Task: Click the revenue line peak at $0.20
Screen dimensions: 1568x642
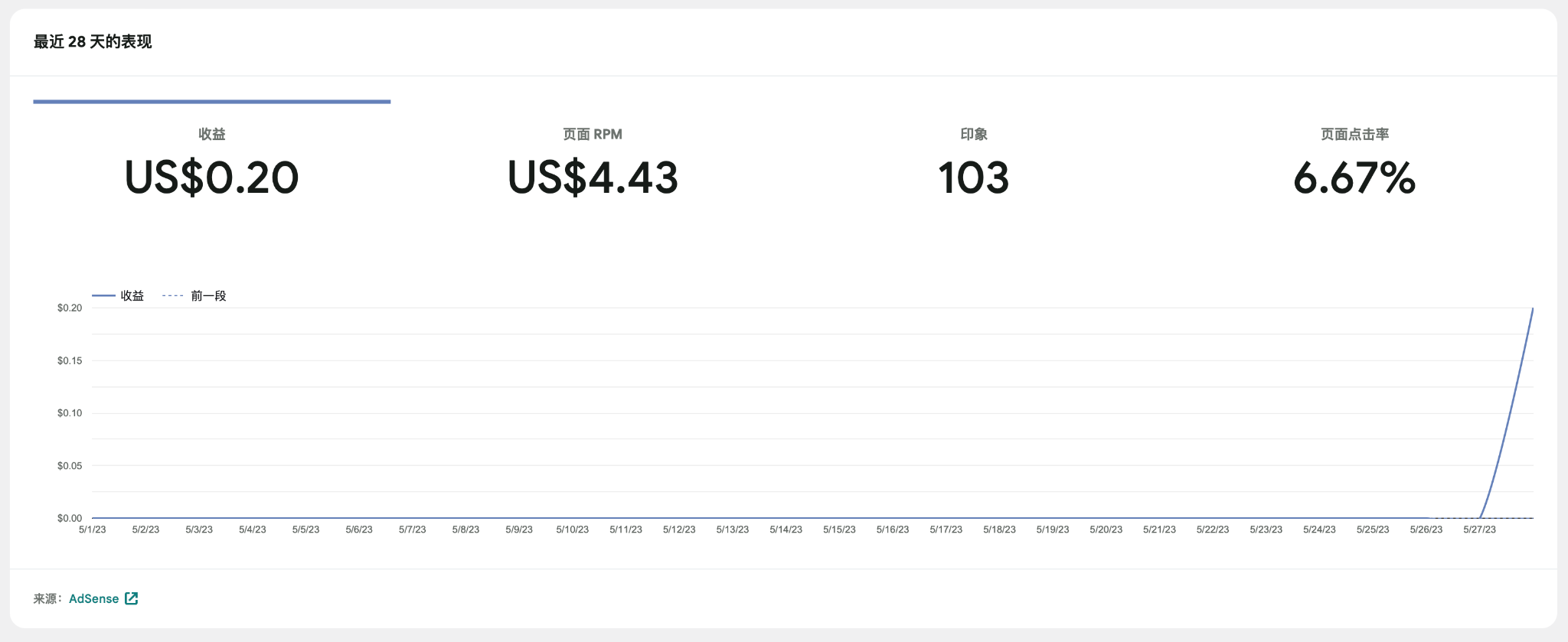Action: point(1532,308)
